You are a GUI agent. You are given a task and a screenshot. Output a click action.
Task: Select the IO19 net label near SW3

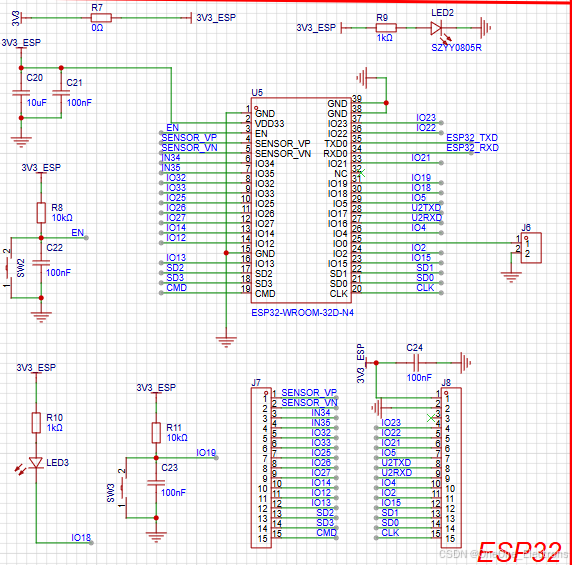pyautogui.click(x=206, y=453)
